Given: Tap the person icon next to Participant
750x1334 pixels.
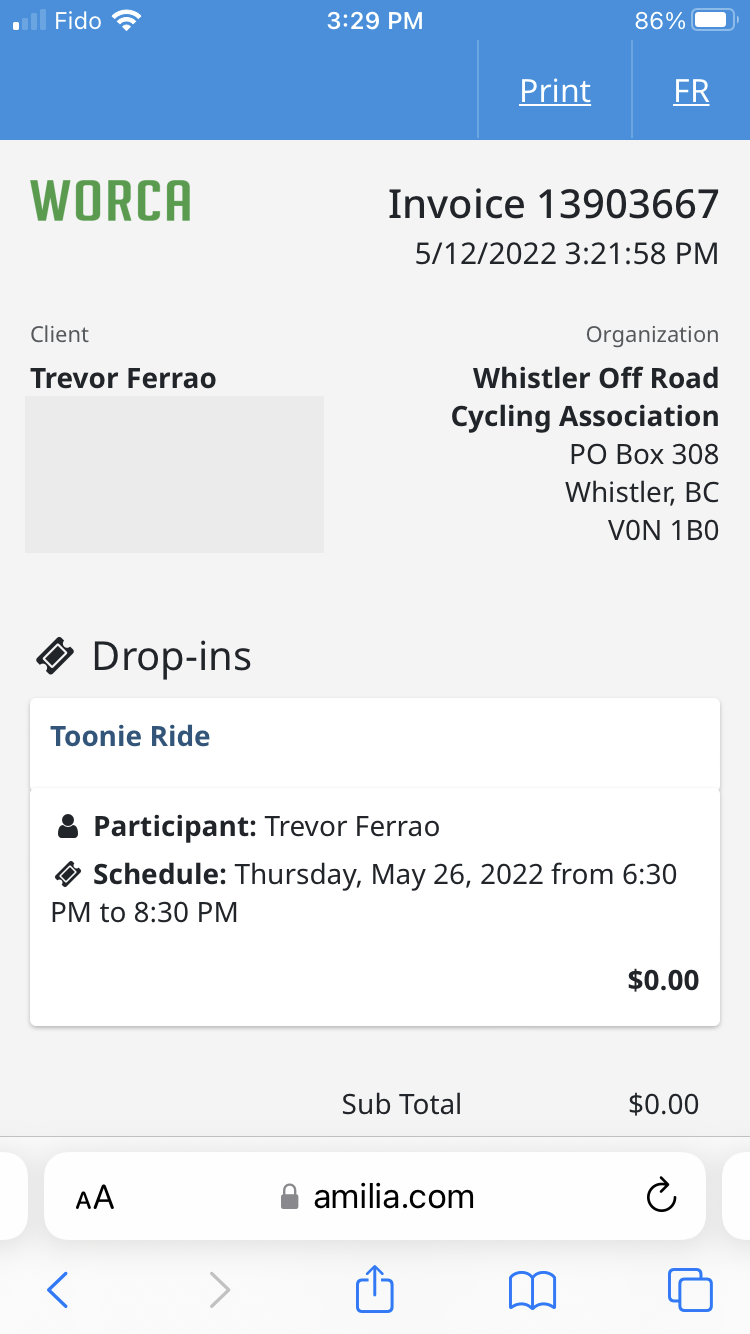Looking at the screenshot, I should (x=67, y=827).
